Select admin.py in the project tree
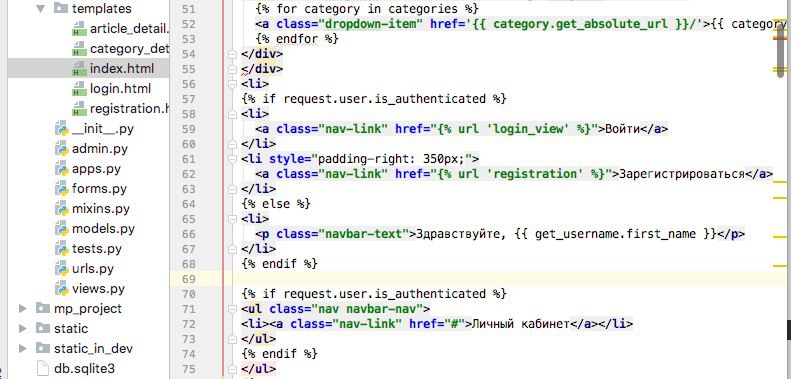The width and height of the screenshot is (791, 379). coord(100,149)
